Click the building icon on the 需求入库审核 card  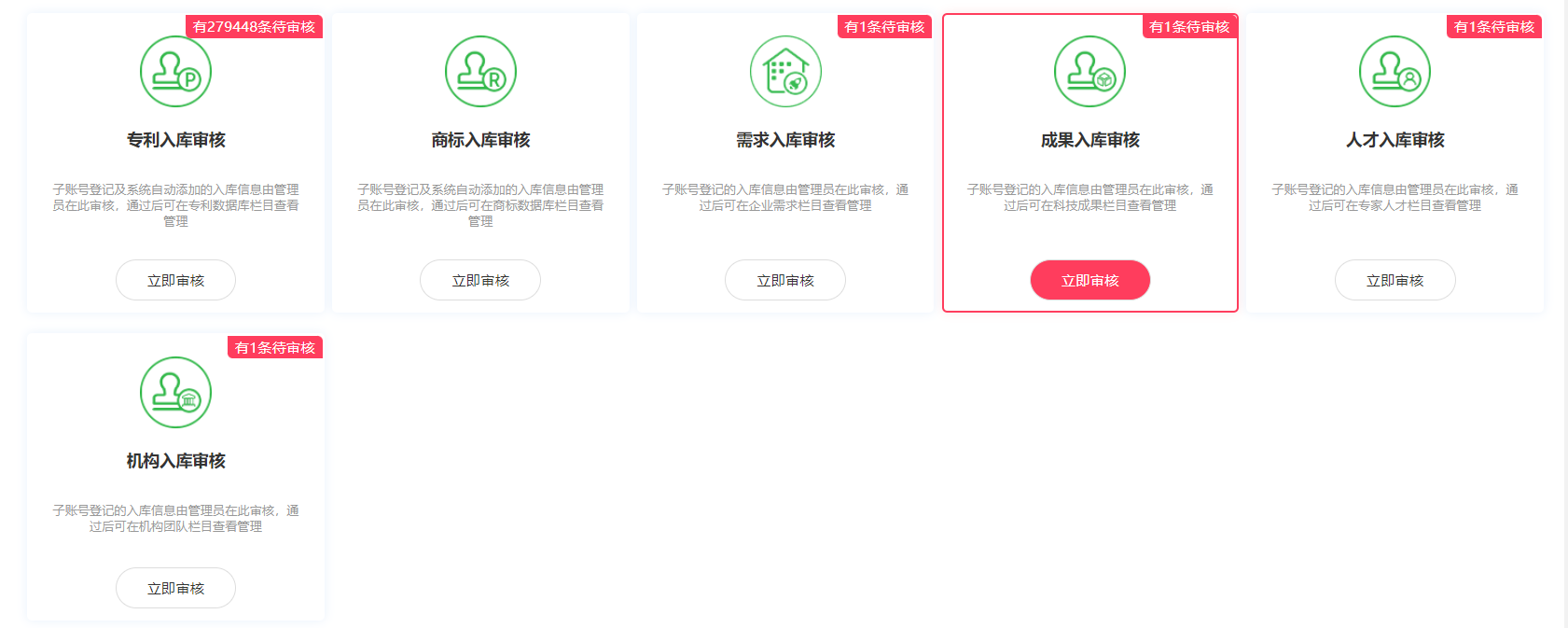(785, 72)
